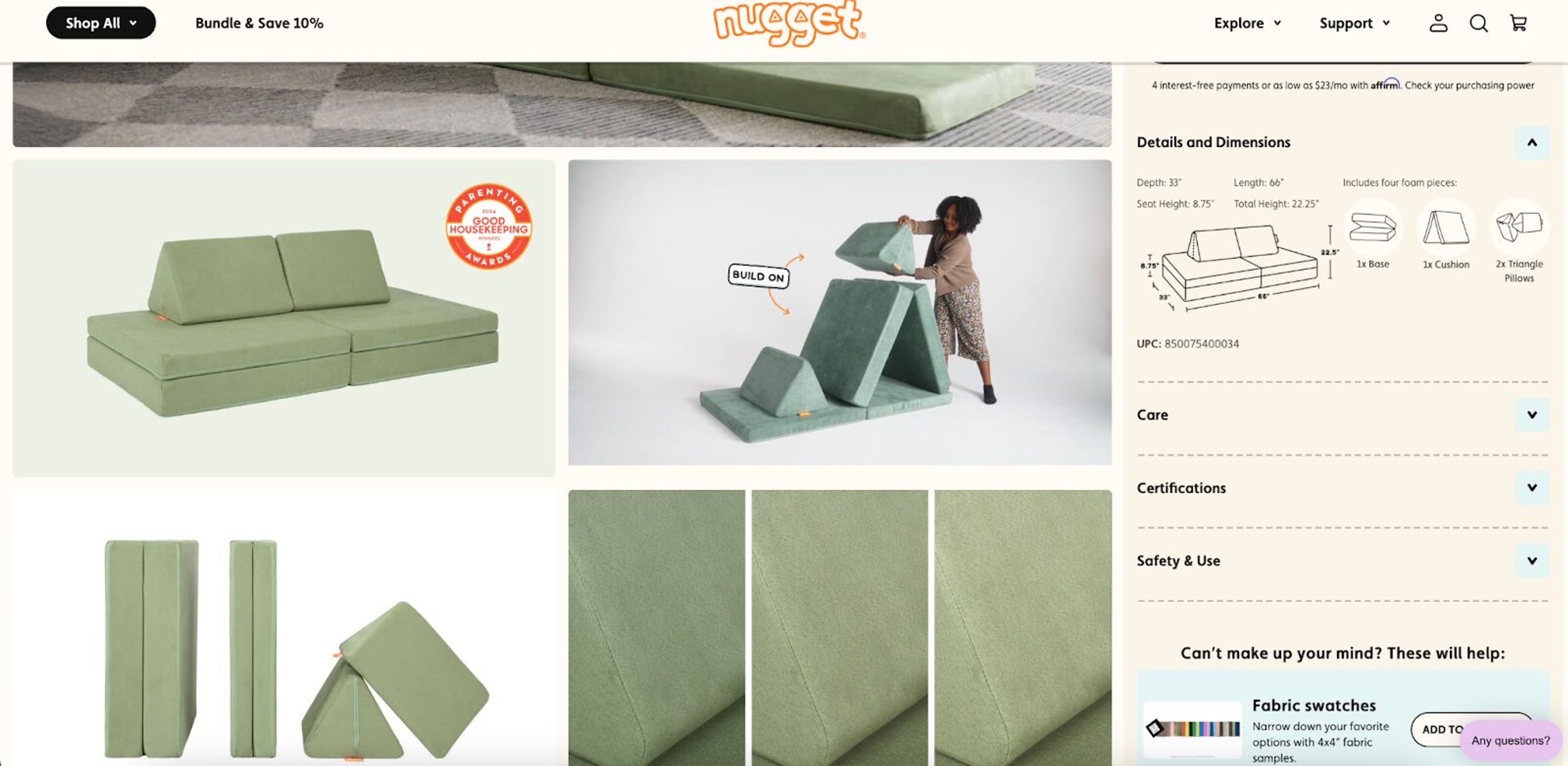Click the fabric swatches color strip image
This screenshot has width=1568, height=766.
(x=1193, y=729)
